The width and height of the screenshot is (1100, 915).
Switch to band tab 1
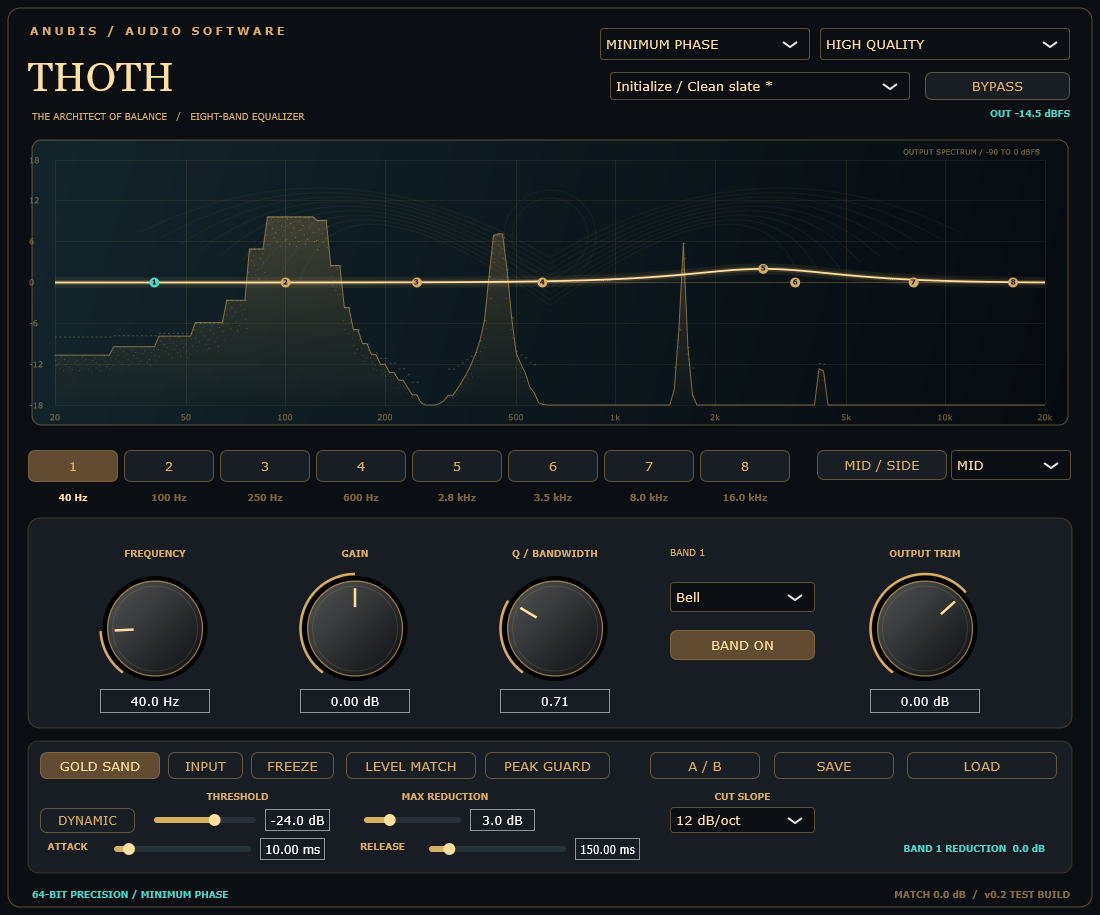(x=73, y=466)
